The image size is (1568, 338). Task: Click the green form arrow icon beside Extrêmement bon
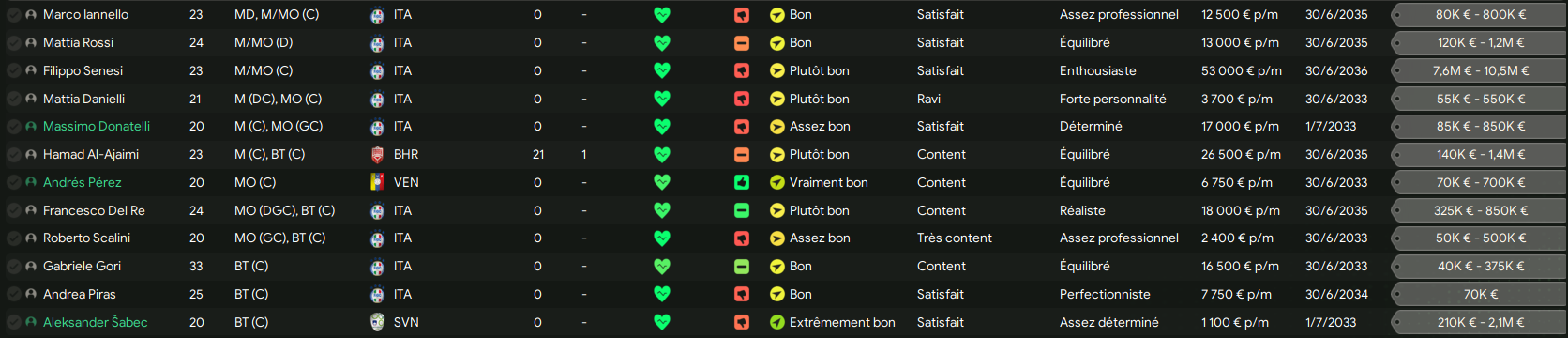pyautogui.click(x=777, y=323)
